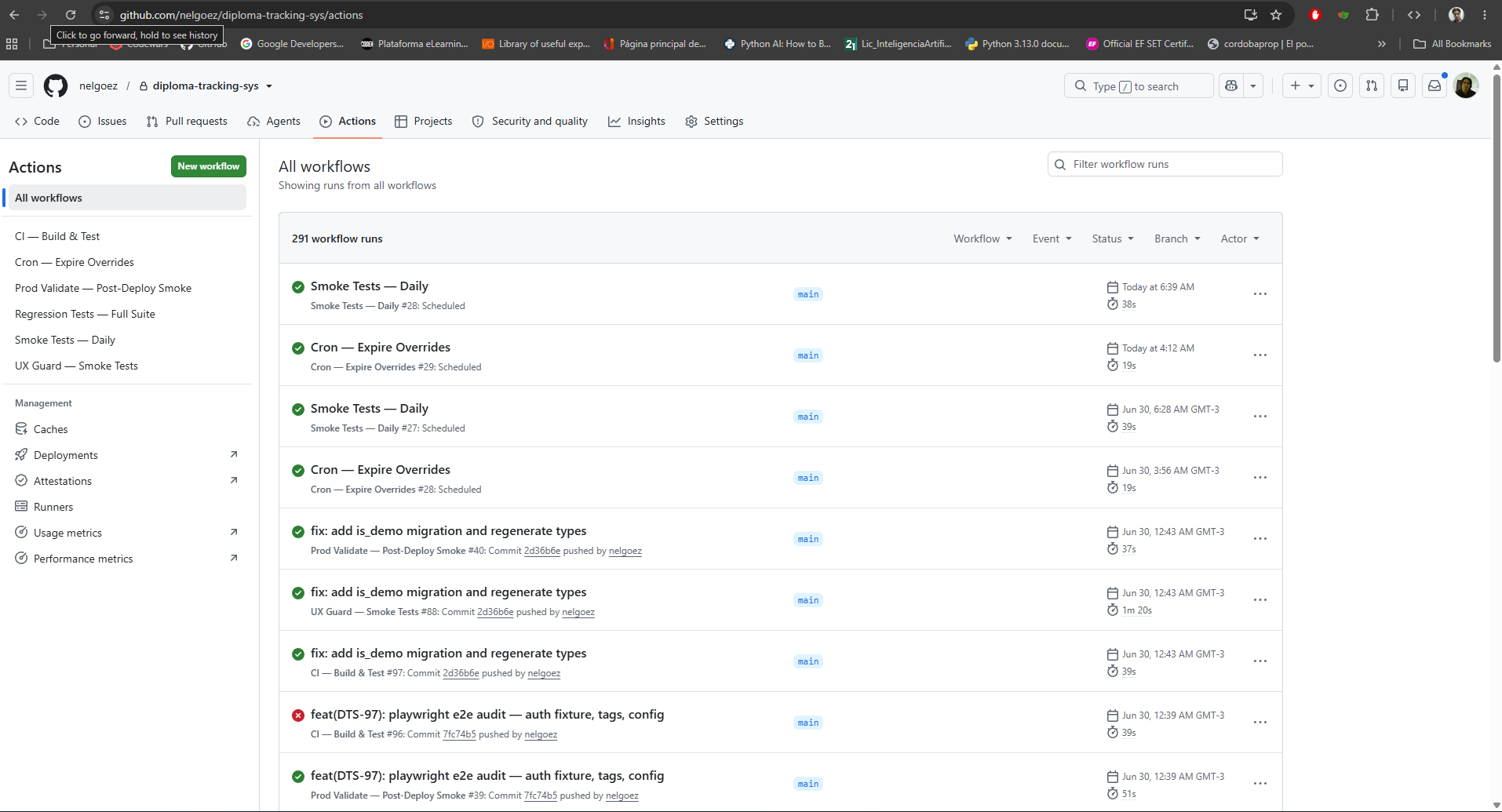Show more bookmarks chevron
1502x812 pixels.
[x=1381, y=44]
